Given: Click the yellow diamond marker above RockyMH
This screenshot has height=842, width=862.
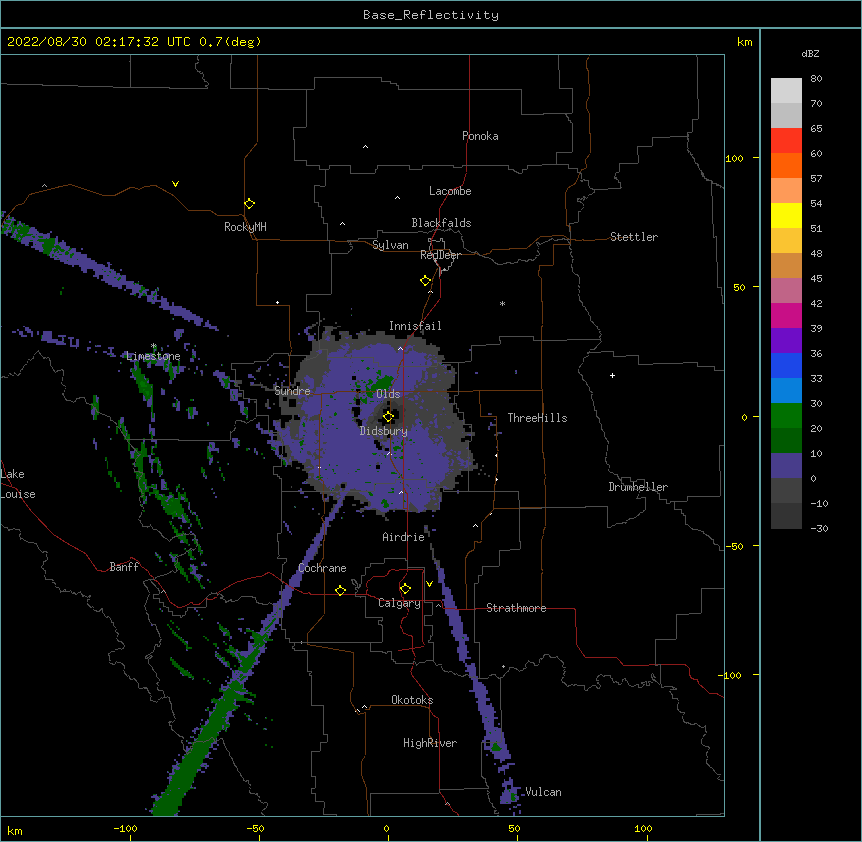Looking at the screenshot, I should click(249, 204).
